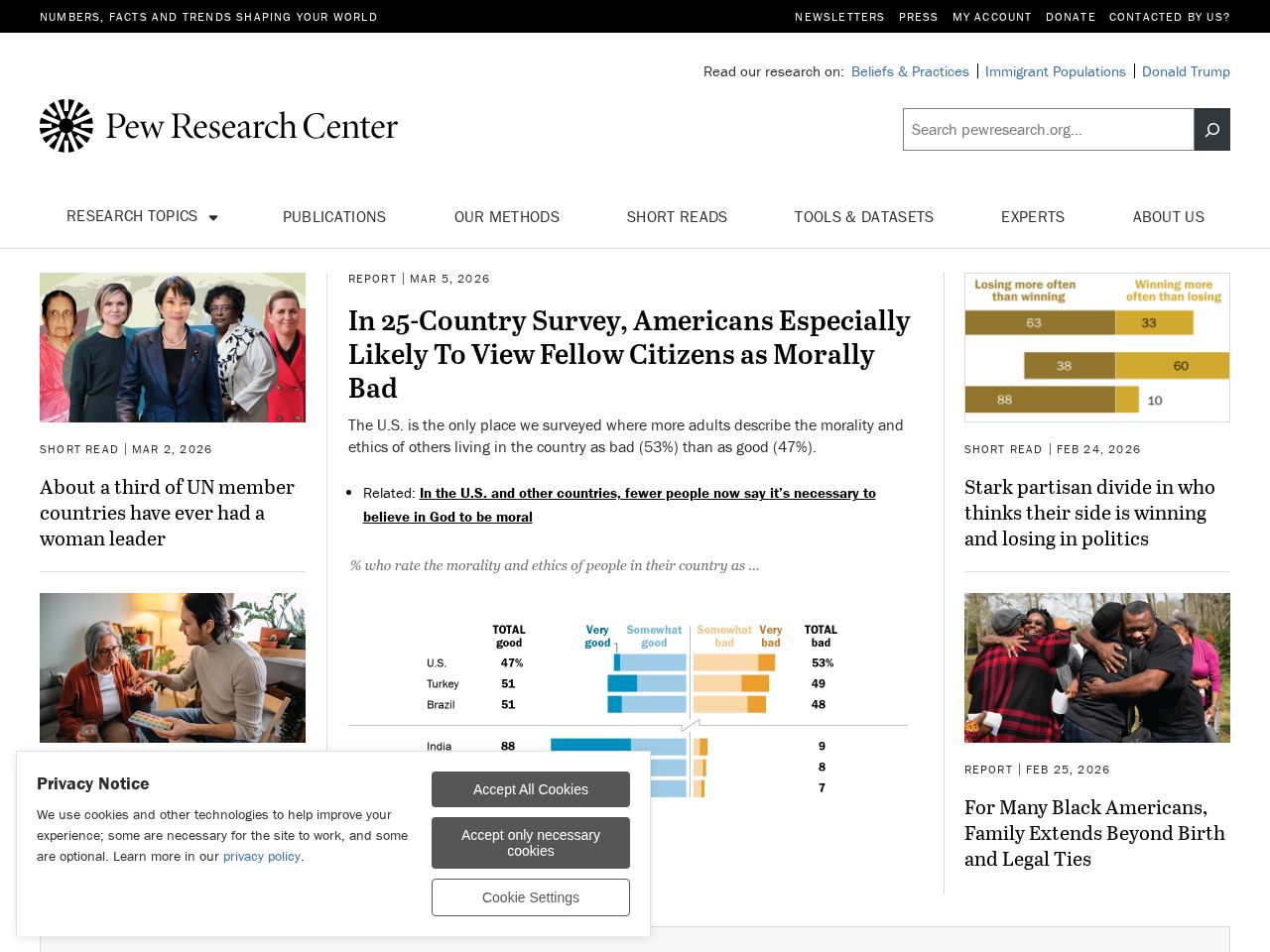Open Tools & Datasets menu
This screenshot has height=952, width=1270.
tap(864, 217)
